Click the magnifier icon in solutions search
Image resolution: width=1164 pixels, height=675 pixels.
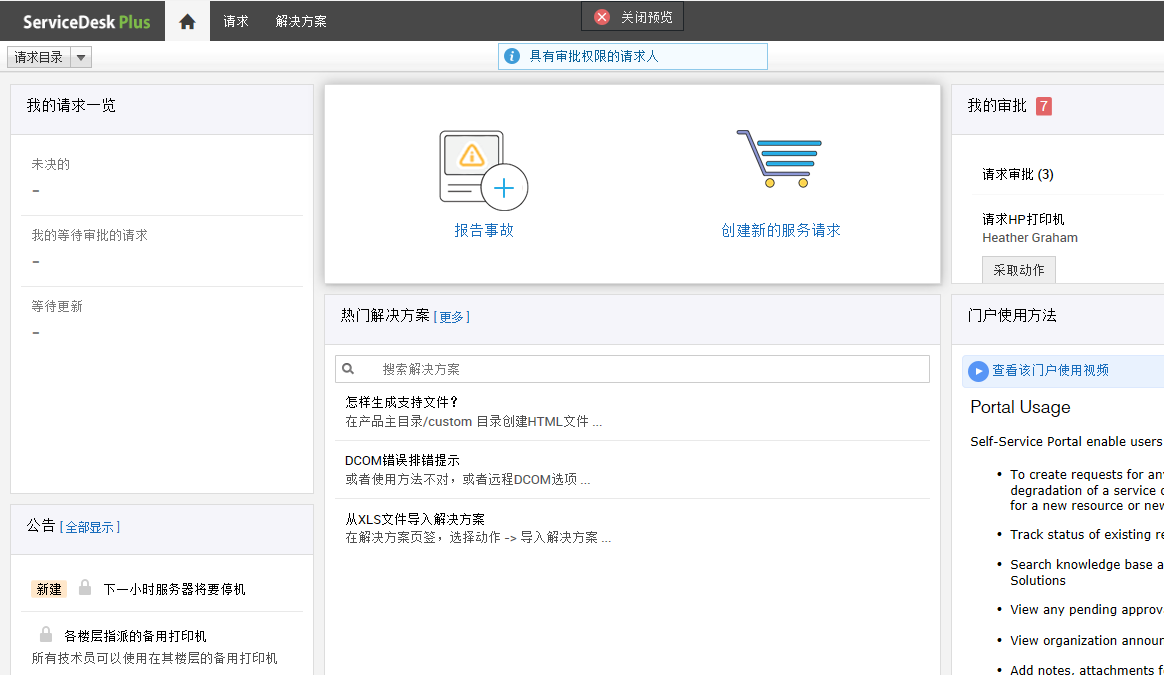coord(348,369)
